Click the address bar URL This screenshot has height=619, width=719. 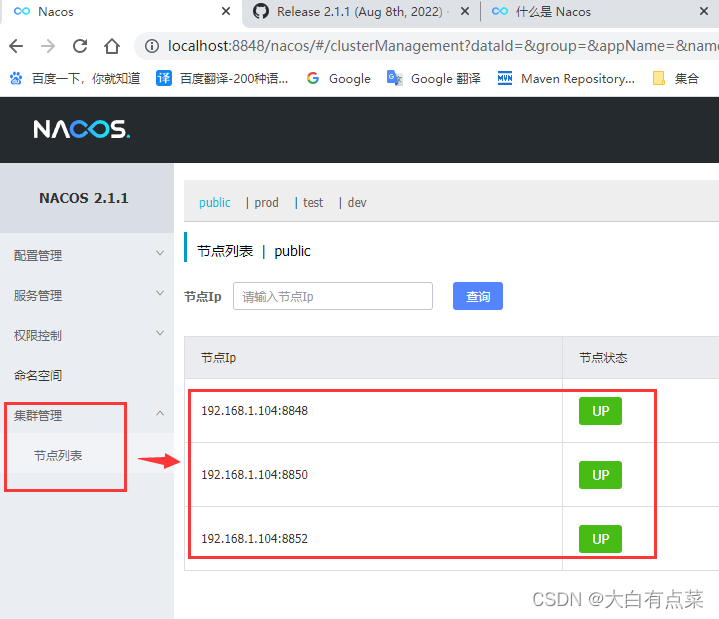coord(443,46)
